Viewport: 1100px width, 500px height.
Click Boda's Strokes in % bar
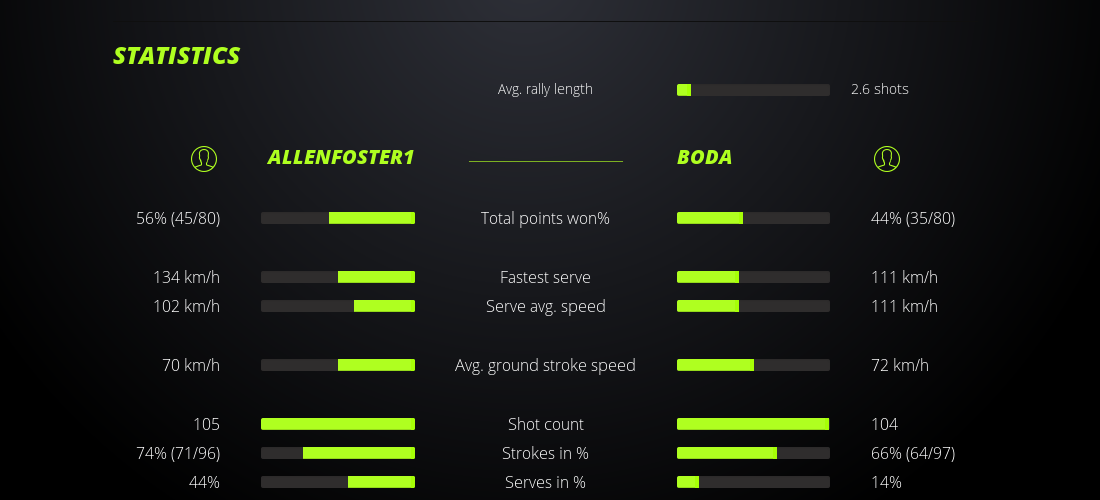753,453
